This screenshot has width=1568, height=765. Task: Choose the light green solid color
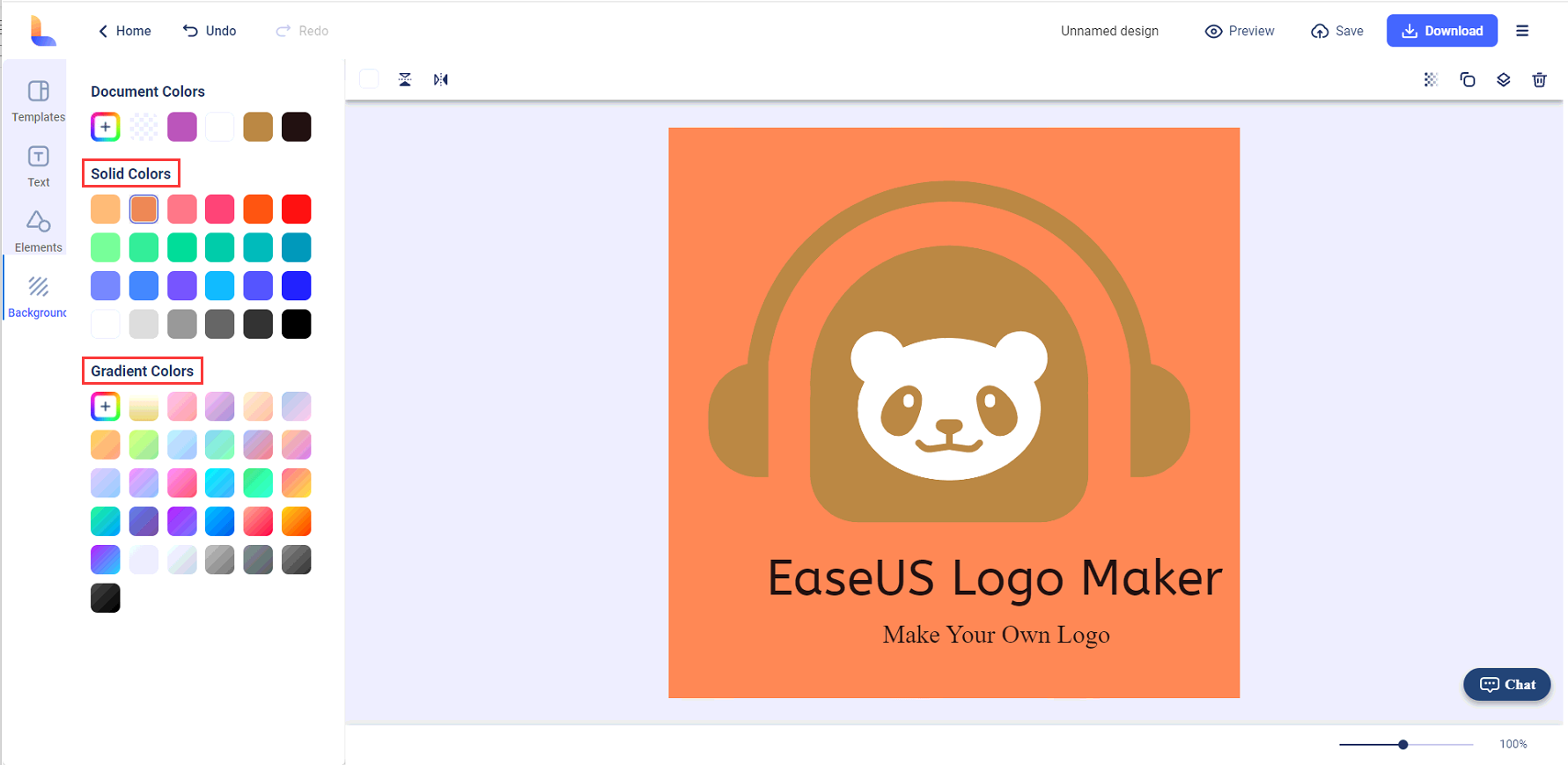tap(105, 247)
